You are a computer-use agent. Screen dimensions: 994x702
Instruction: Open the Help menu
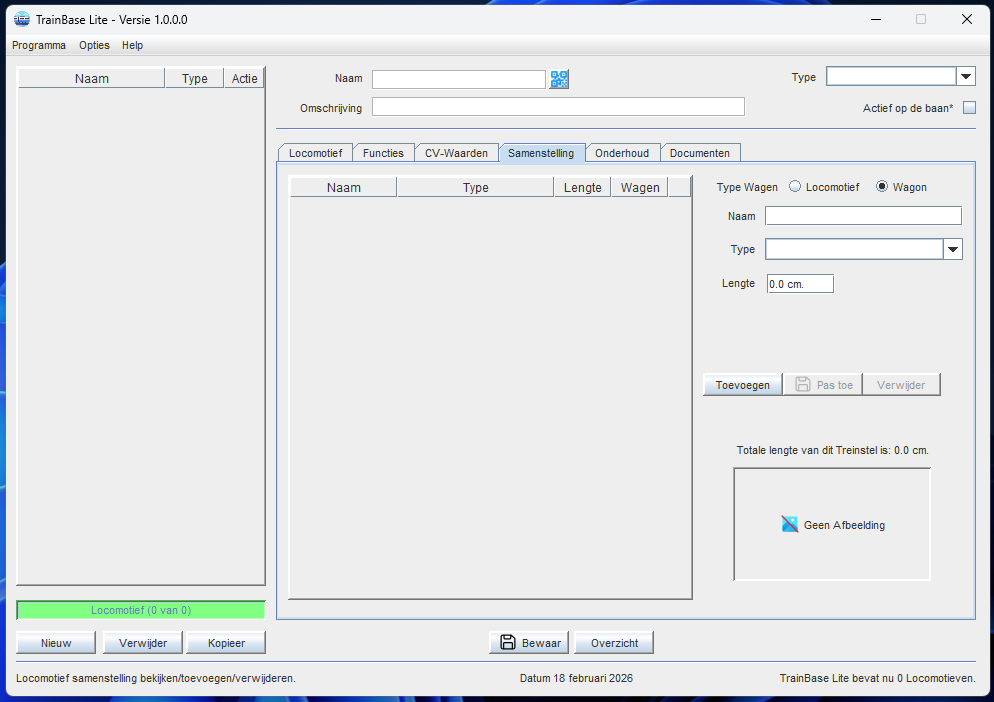point(132,45)
